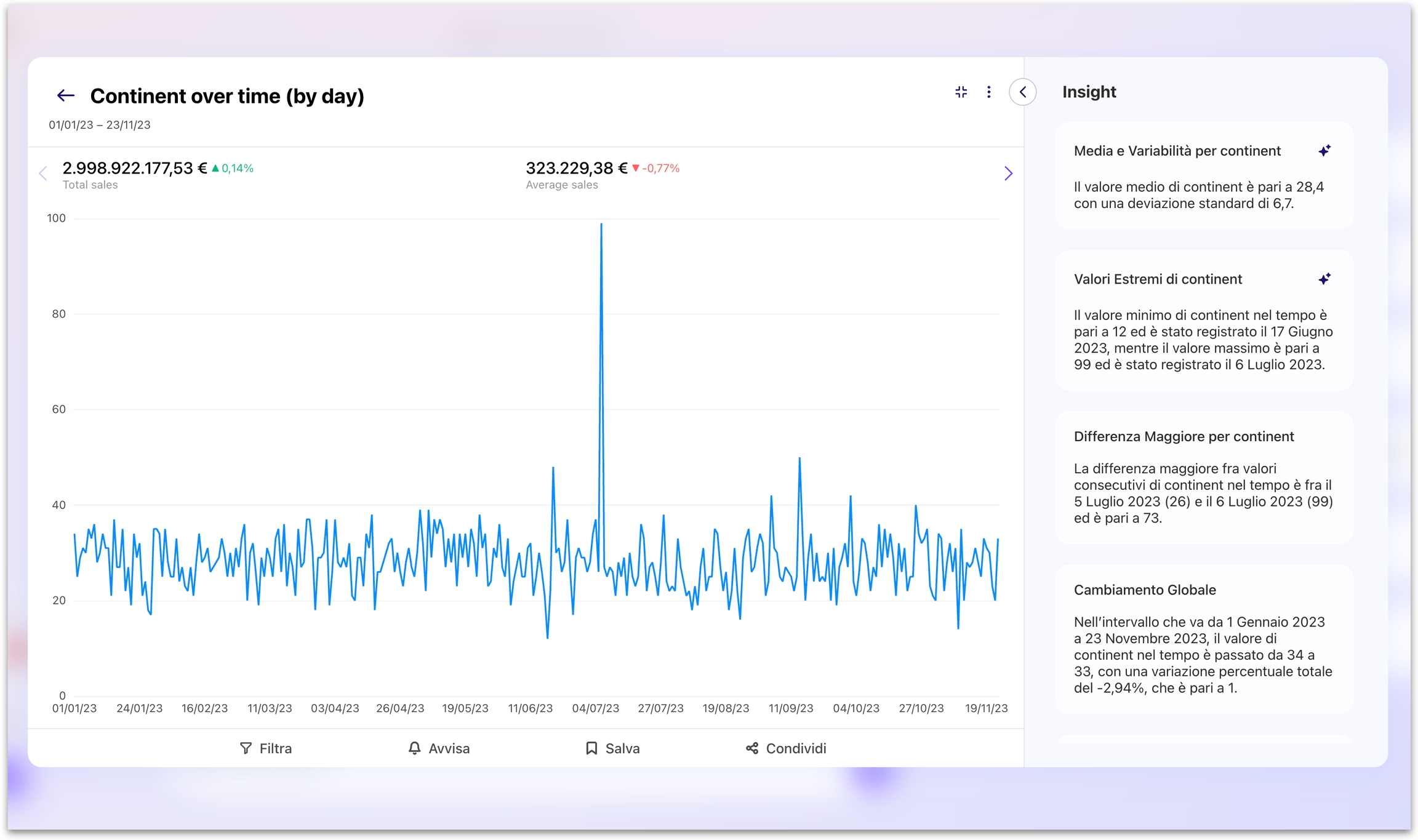Click the minimize/collapse fullscreen icon
Image resolution: width=1418 pixels, height=840 pixels.
[961, 92]
